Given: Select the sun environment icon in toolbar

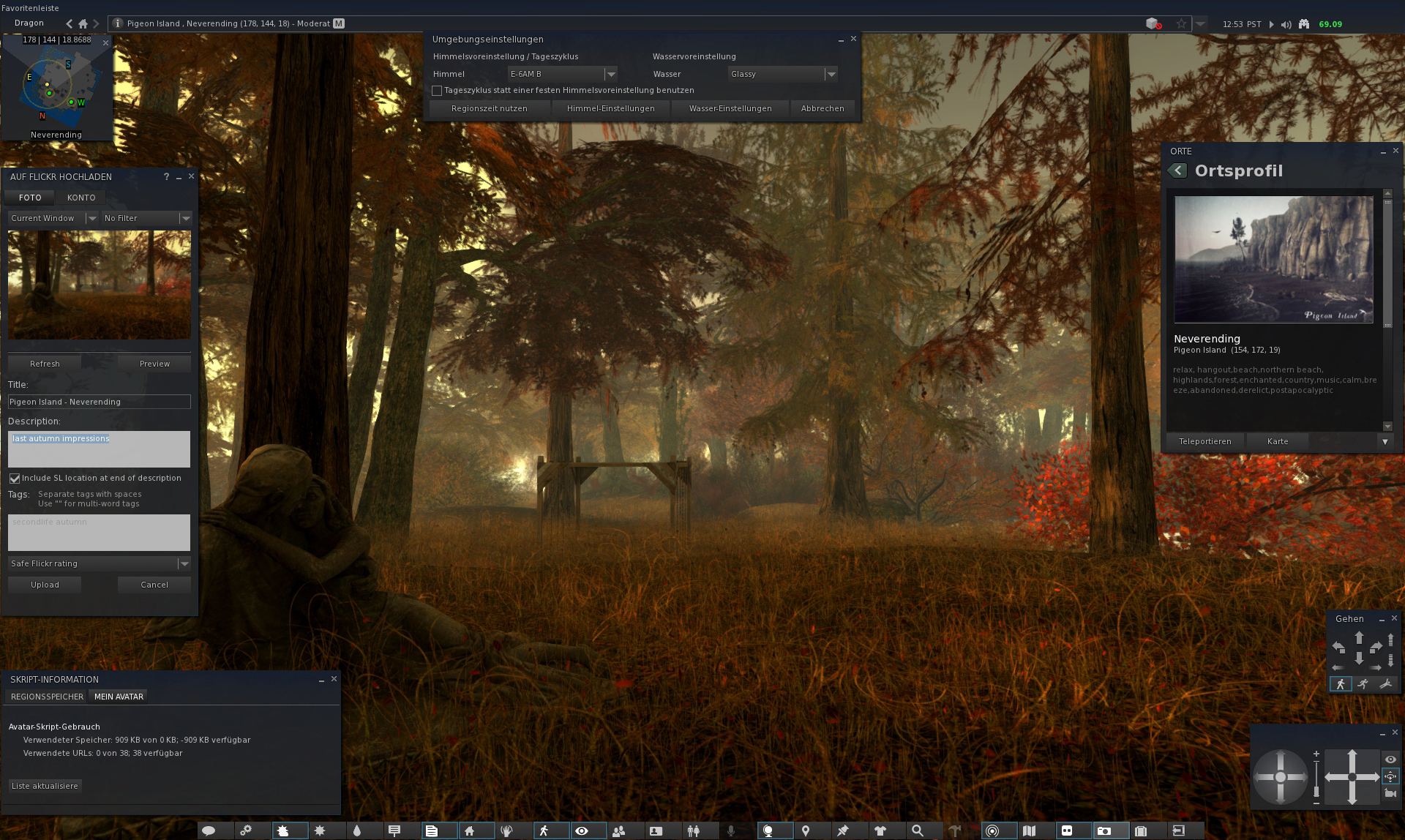Looking at the screenshot, I should [320, 830].
